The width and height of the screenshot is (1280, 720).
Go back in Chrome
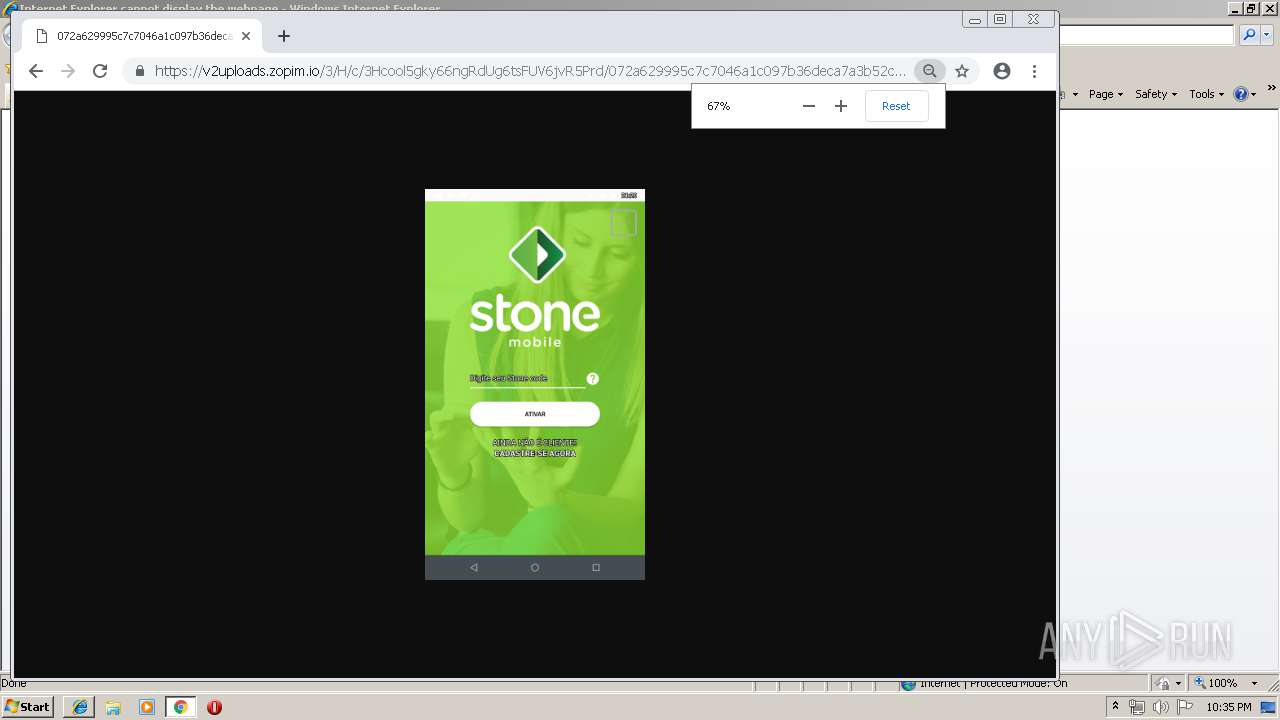click(36, 71)
